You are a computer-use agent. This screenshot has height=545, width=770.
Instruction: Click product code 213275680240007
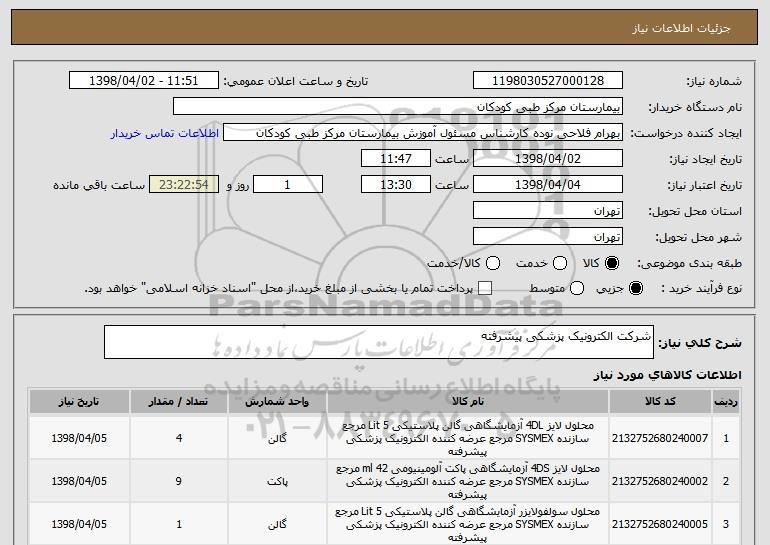coord(660,438)
